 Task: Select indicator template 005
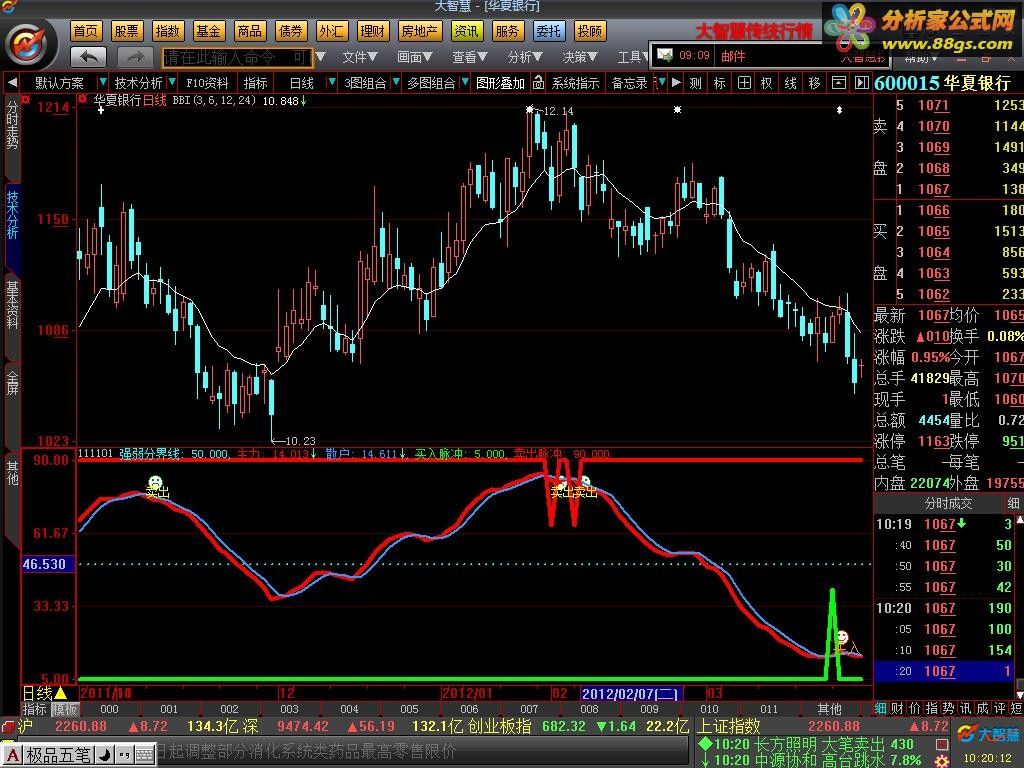pos(409,709)
